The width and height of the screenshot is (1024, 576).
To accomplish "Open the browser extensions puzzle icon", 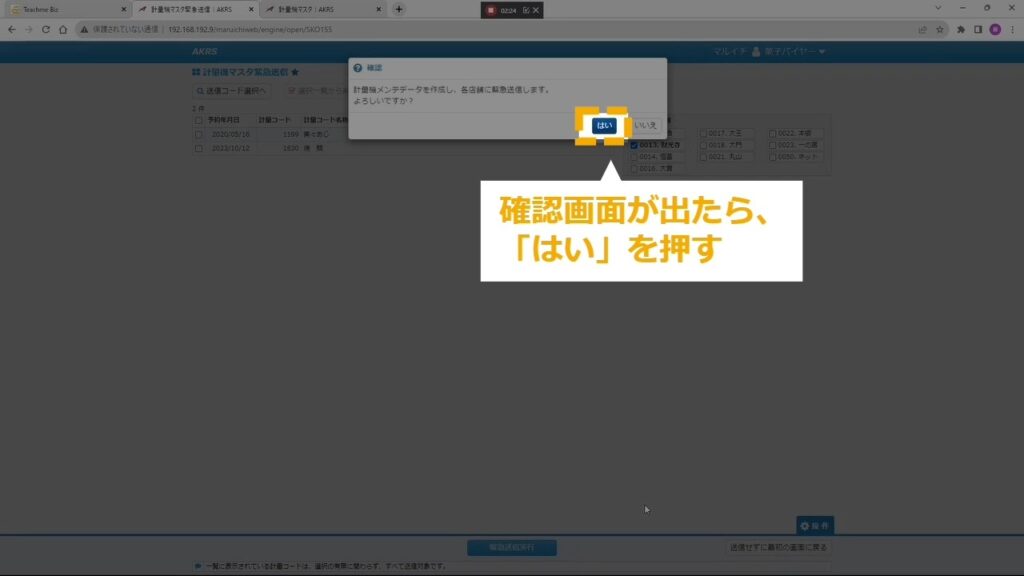I will (961, 30).
